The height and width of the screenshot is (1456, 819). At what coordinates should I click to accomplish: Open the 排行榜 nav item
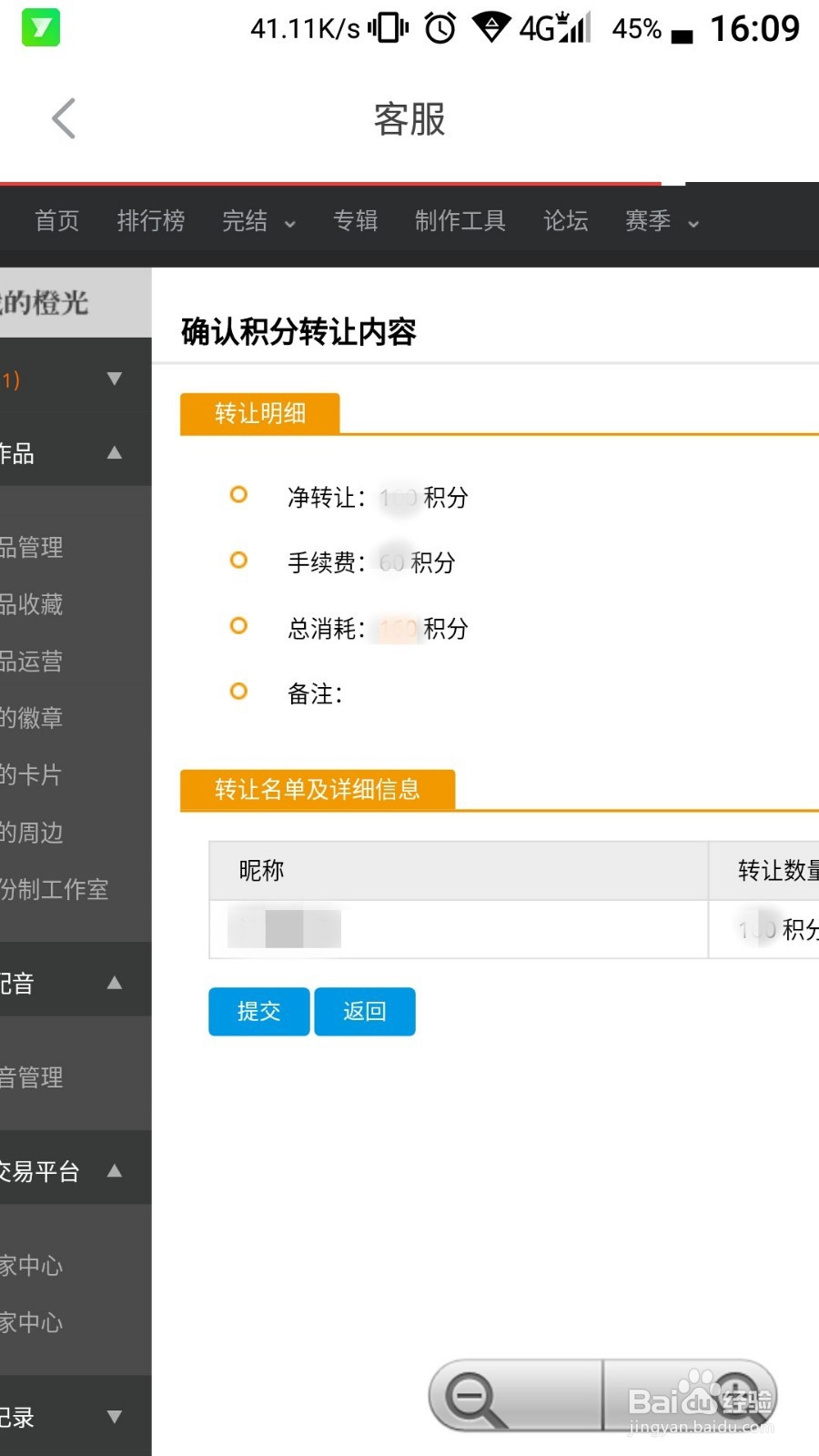click(151, 221)
